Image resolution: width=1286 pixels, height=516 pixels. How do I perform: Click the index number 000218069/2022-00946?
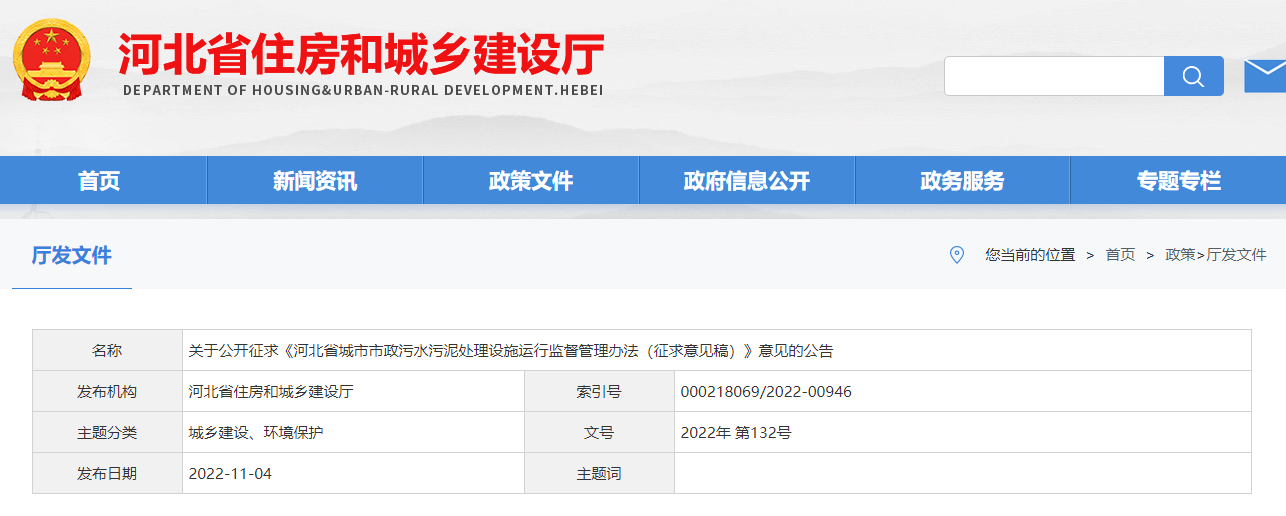(x=766, y=392)
